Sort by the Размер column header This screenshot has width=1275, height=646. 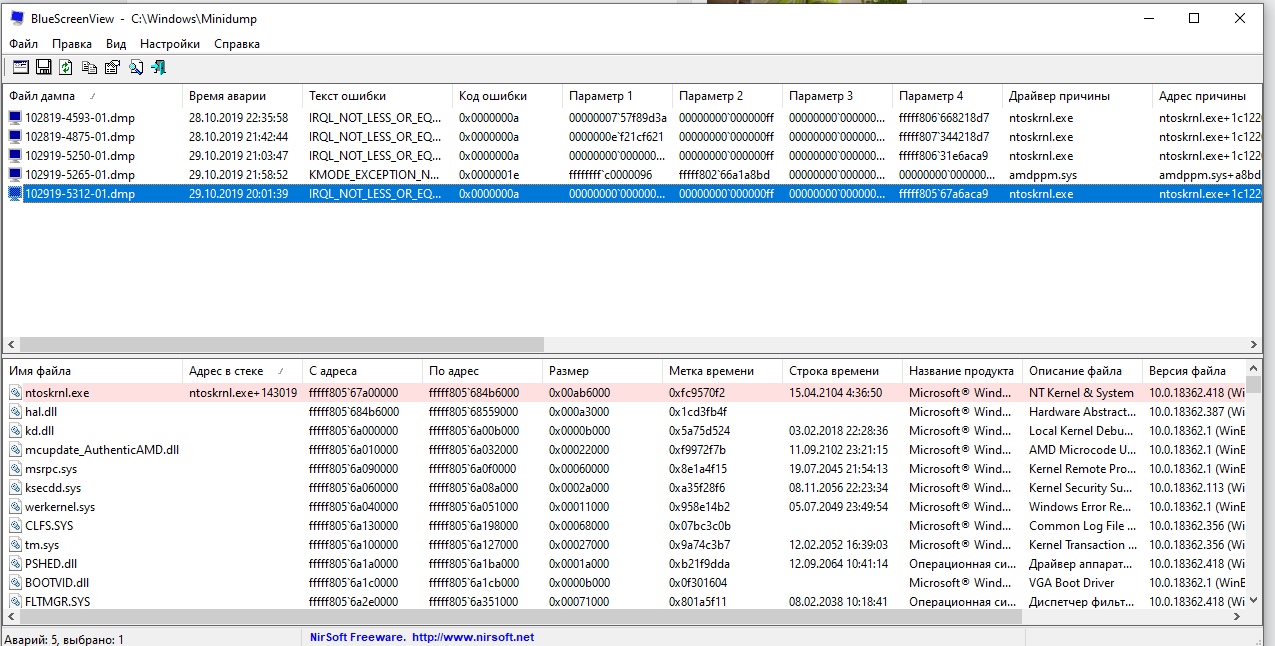pos(603,371)
